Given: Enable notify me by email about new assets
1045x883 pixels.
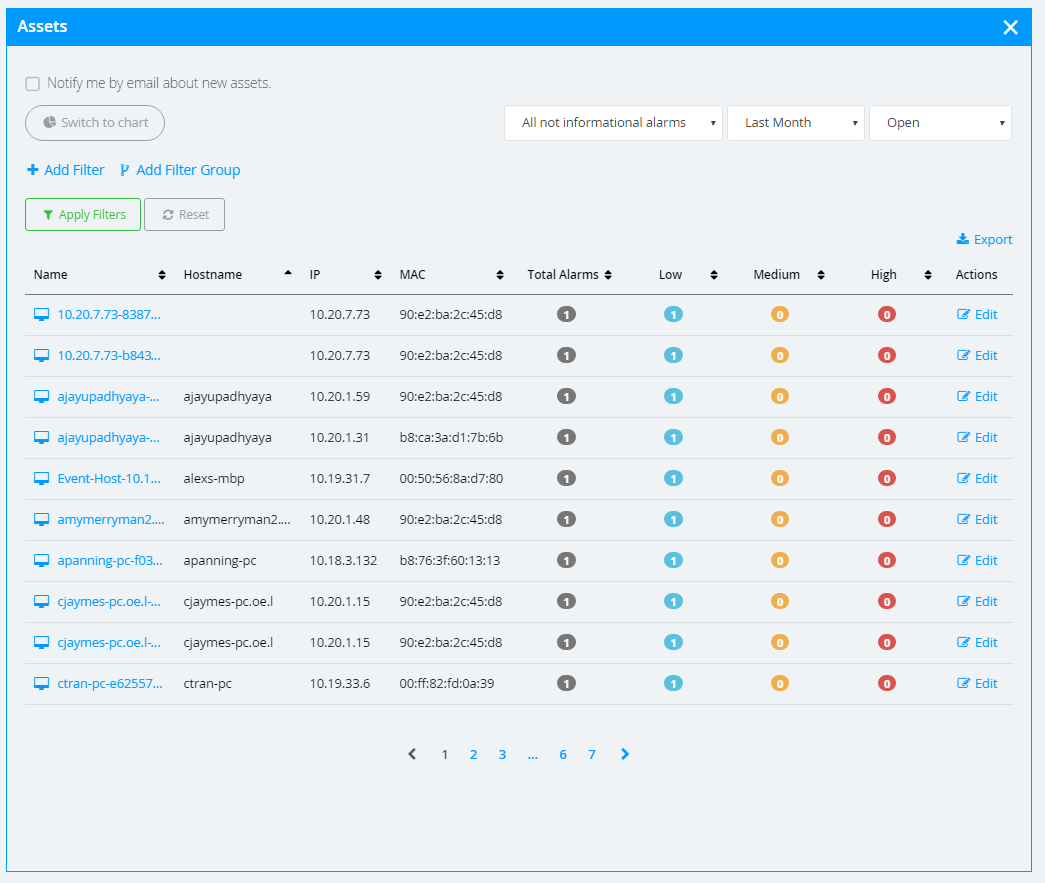Looking at the screenshot, I should 31,84.
